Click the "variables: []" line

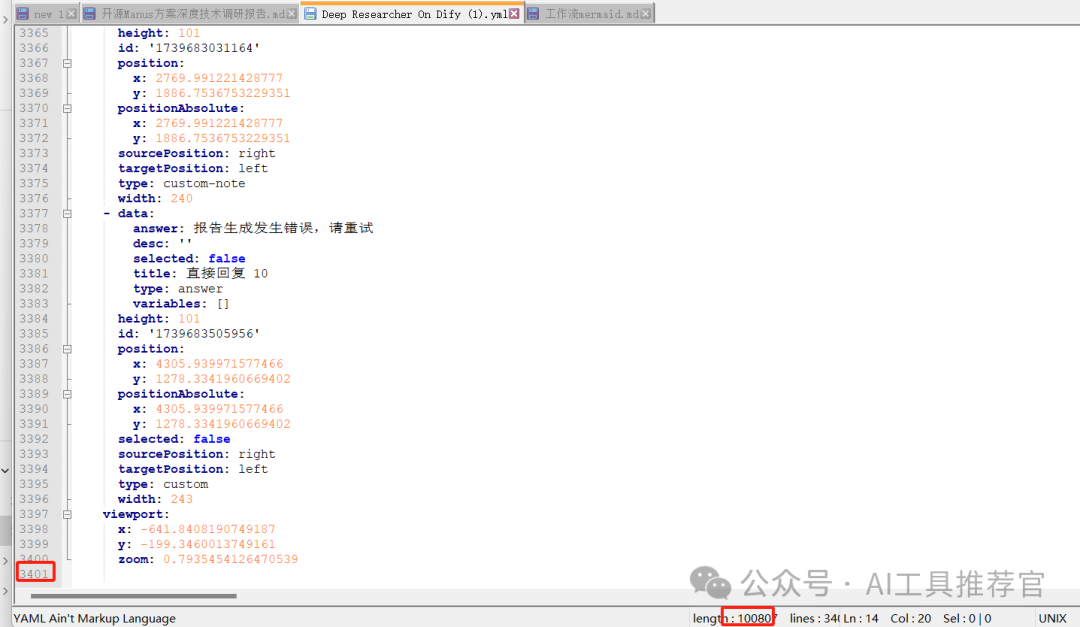click(181, 304)
